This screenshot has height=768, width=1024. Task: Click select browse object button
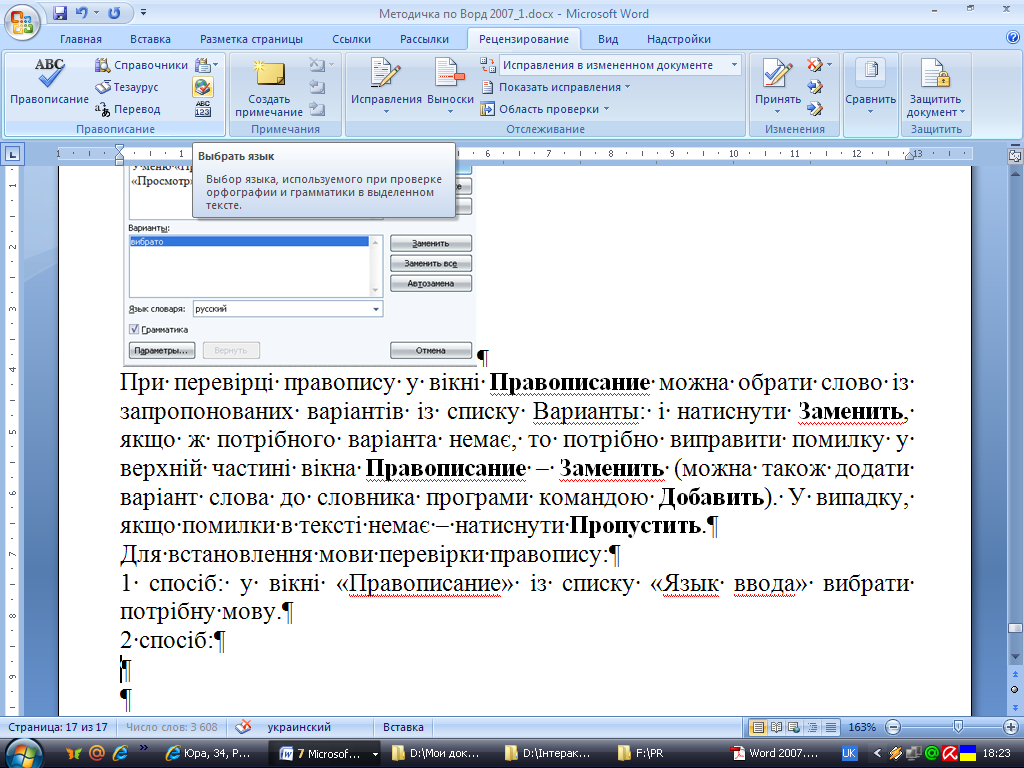tap(1014, 690)
